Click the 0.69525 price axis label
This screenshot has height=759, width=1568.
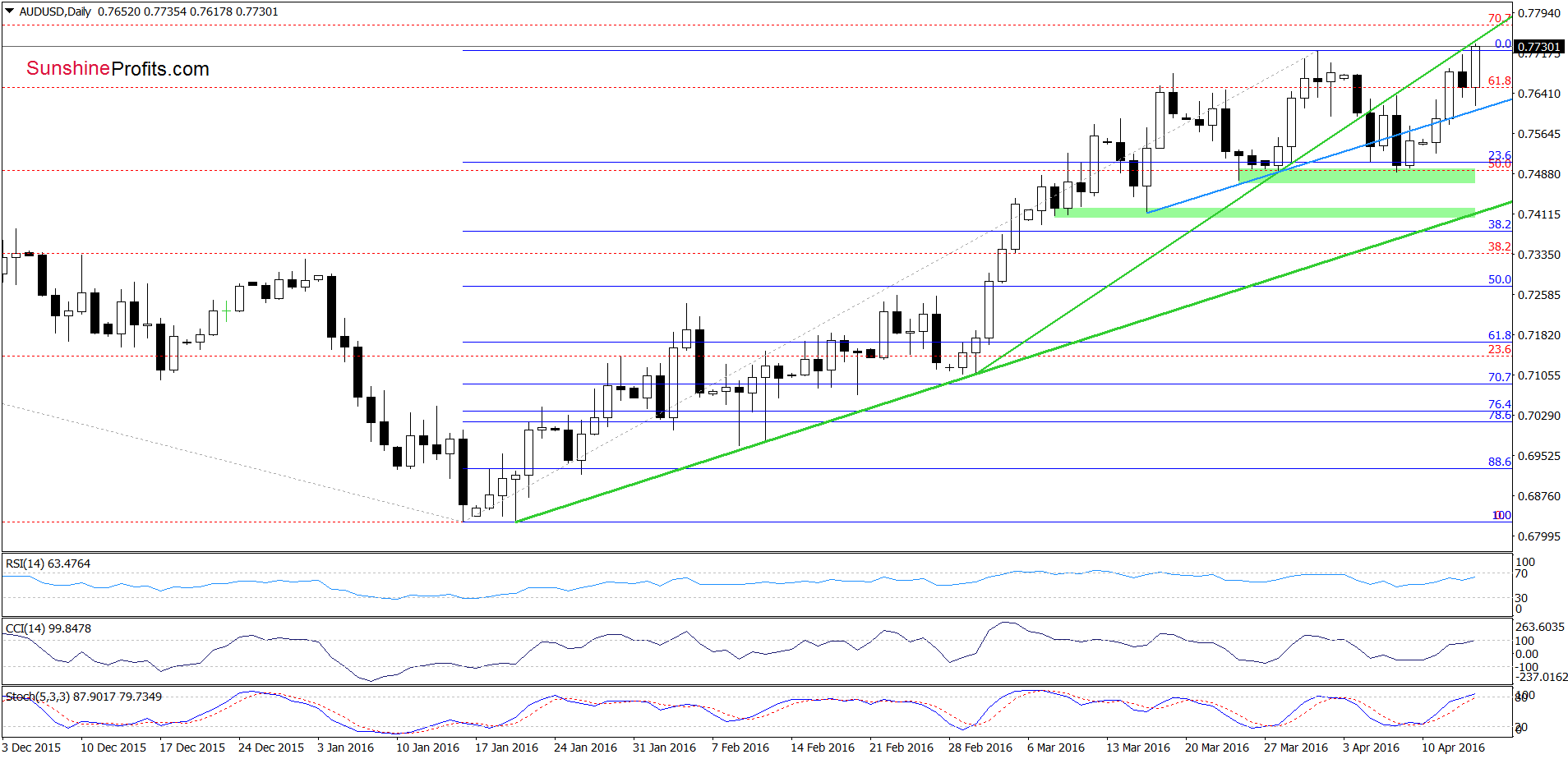(x=1538, y=456)
